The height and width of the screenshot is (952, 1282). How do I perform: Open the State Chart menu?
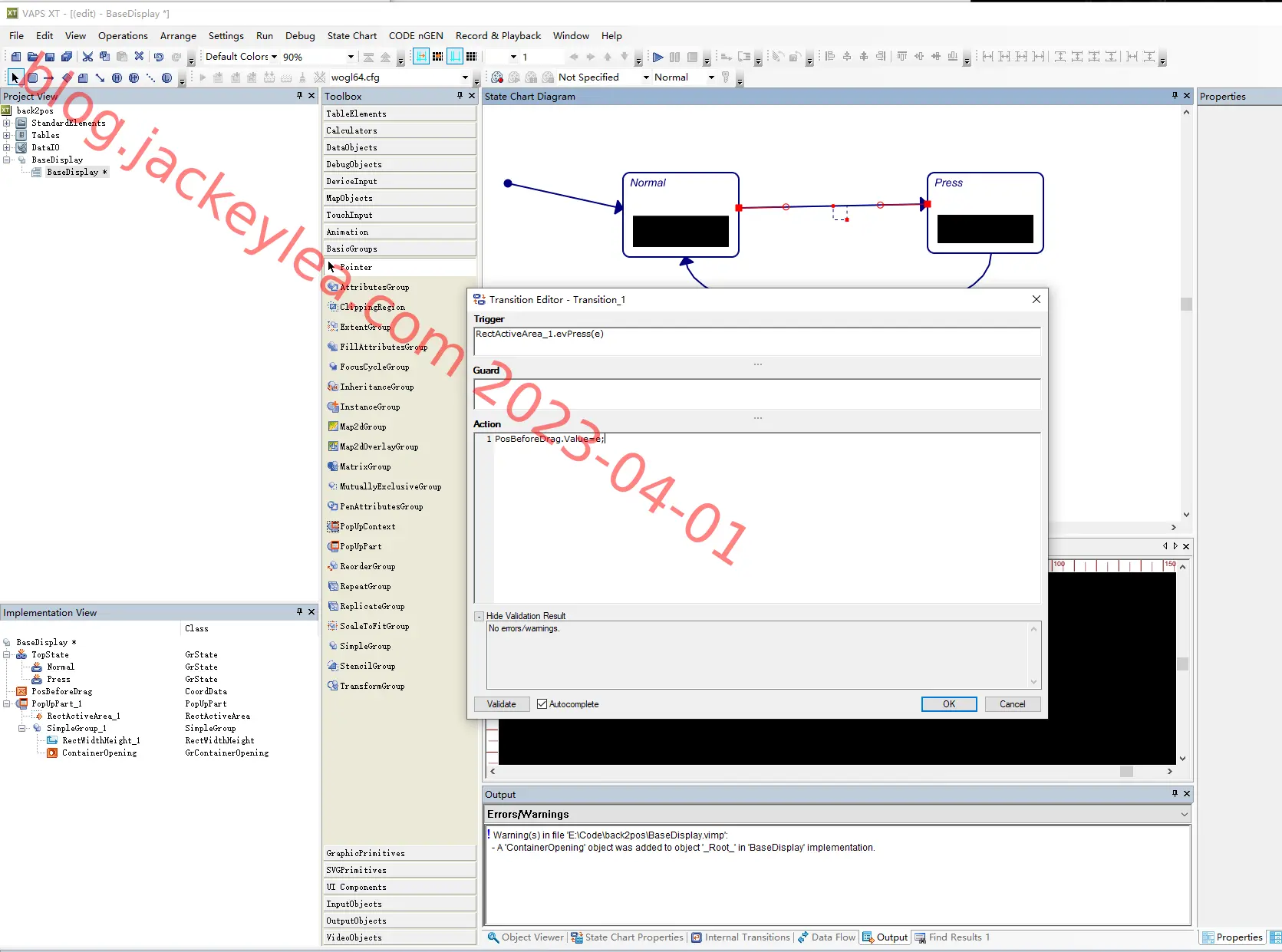[351, 35]
